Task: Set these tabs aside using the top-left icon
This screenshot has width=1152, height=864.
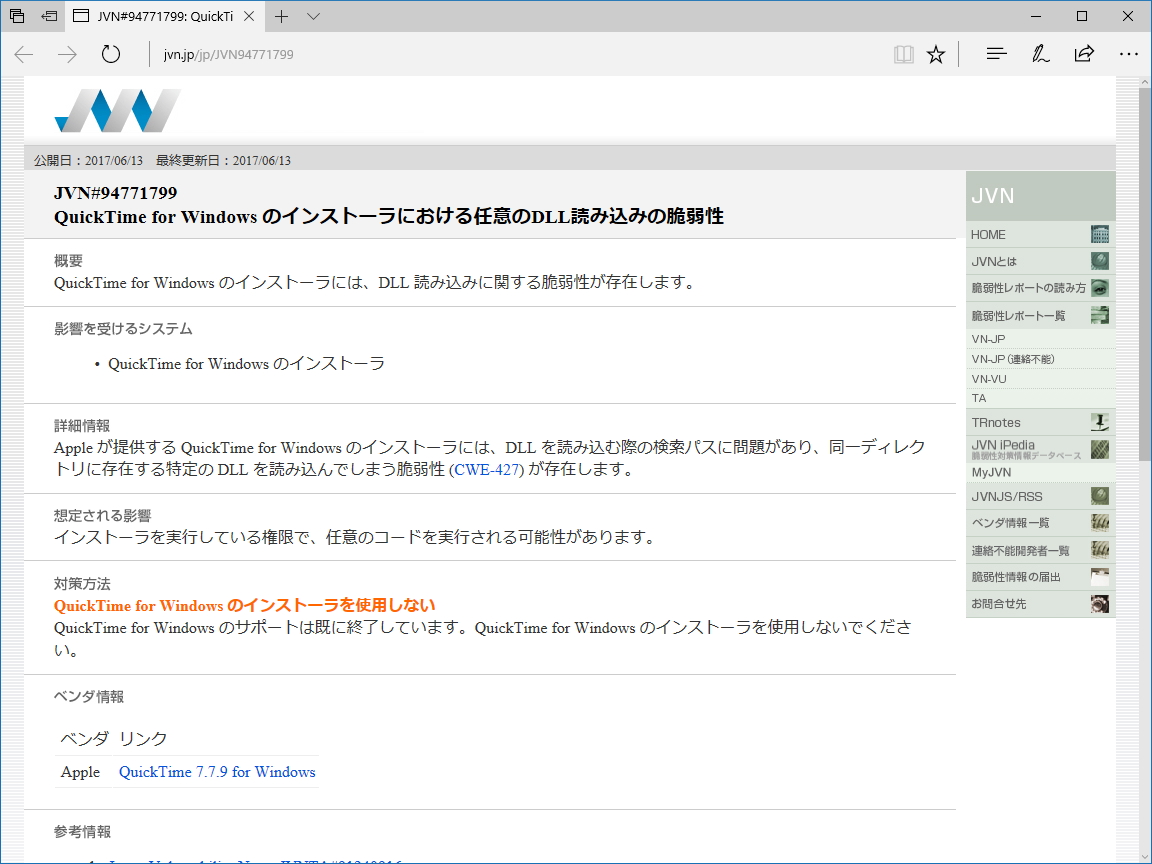Action: pyautogui.click(x=48, y=16)
